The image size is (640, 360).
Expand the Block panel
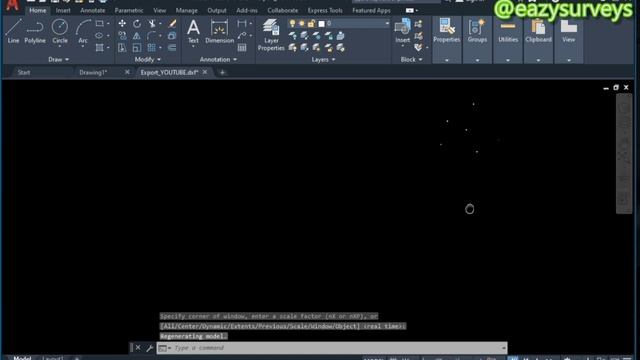pos(411,60)
